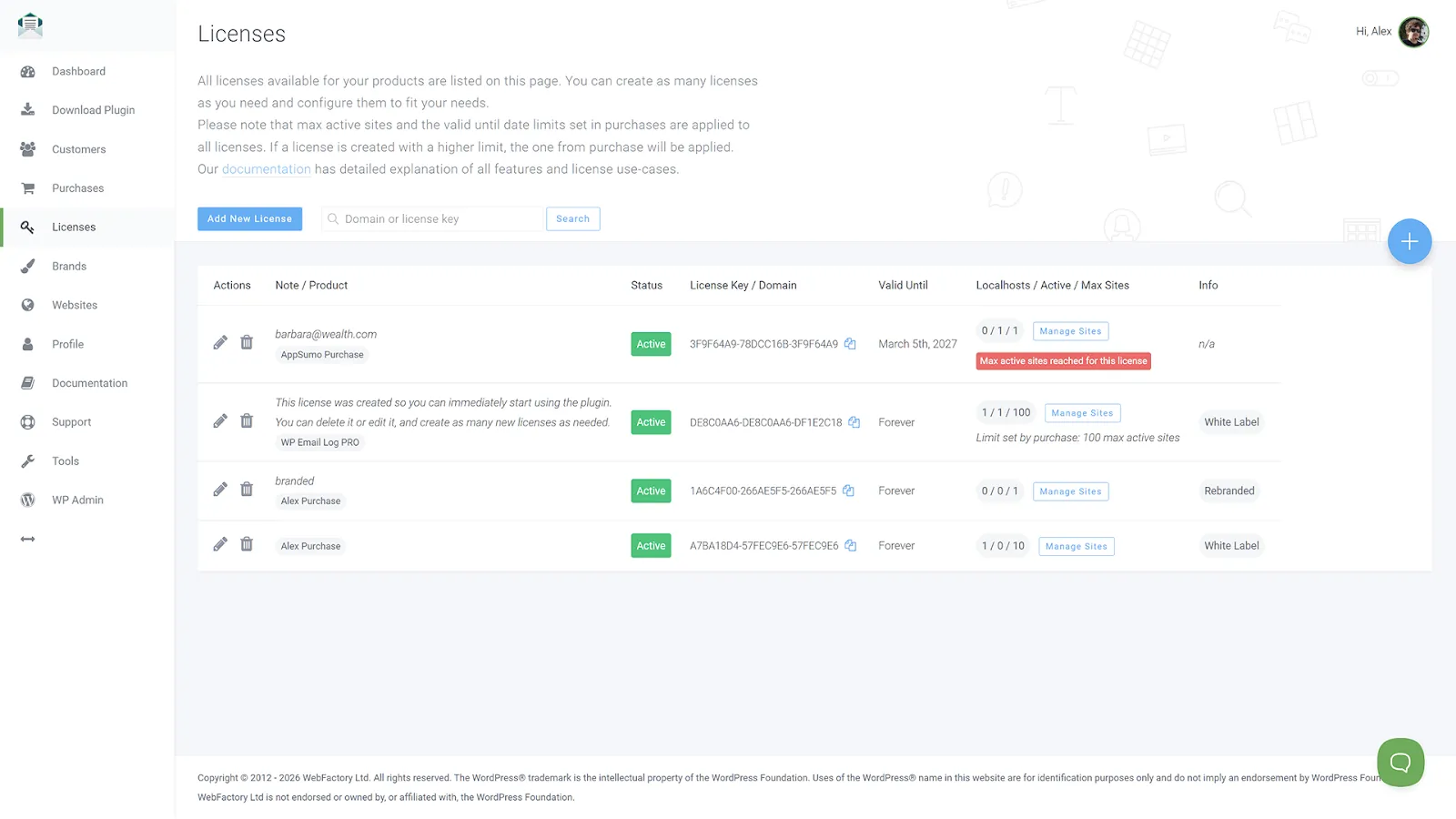
Task: Click the blue floating plus button
Action: point(1409,241)
